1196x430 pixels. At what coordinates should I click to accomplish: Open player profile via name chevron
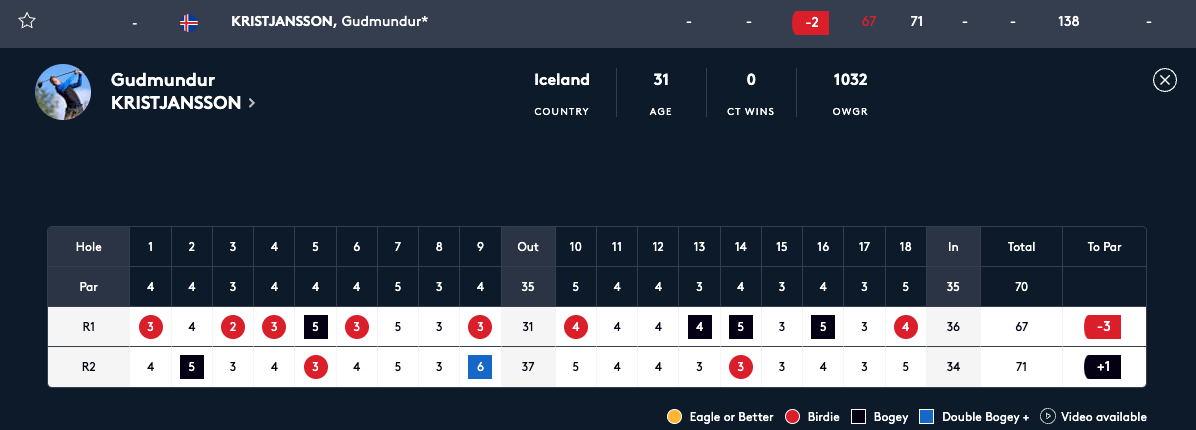click(251, 103)
